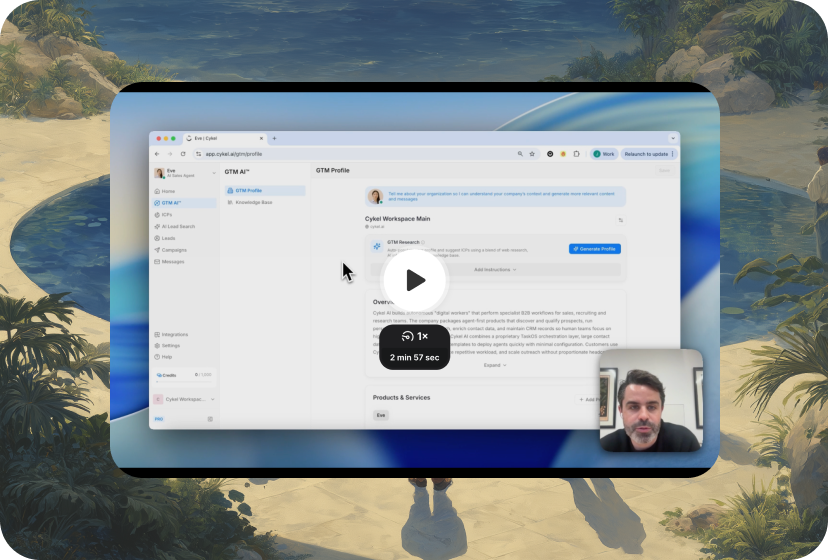Open the Cykel Workspace selector dropdown
The image size is (828, 560).
tap(213, 399)
